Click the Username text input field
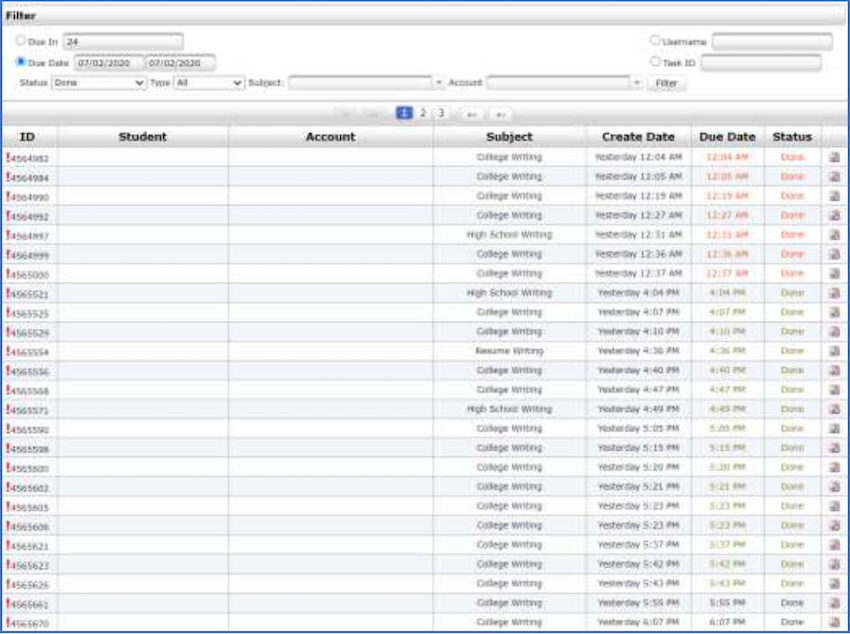850x634 pixels. pos(771,42)
